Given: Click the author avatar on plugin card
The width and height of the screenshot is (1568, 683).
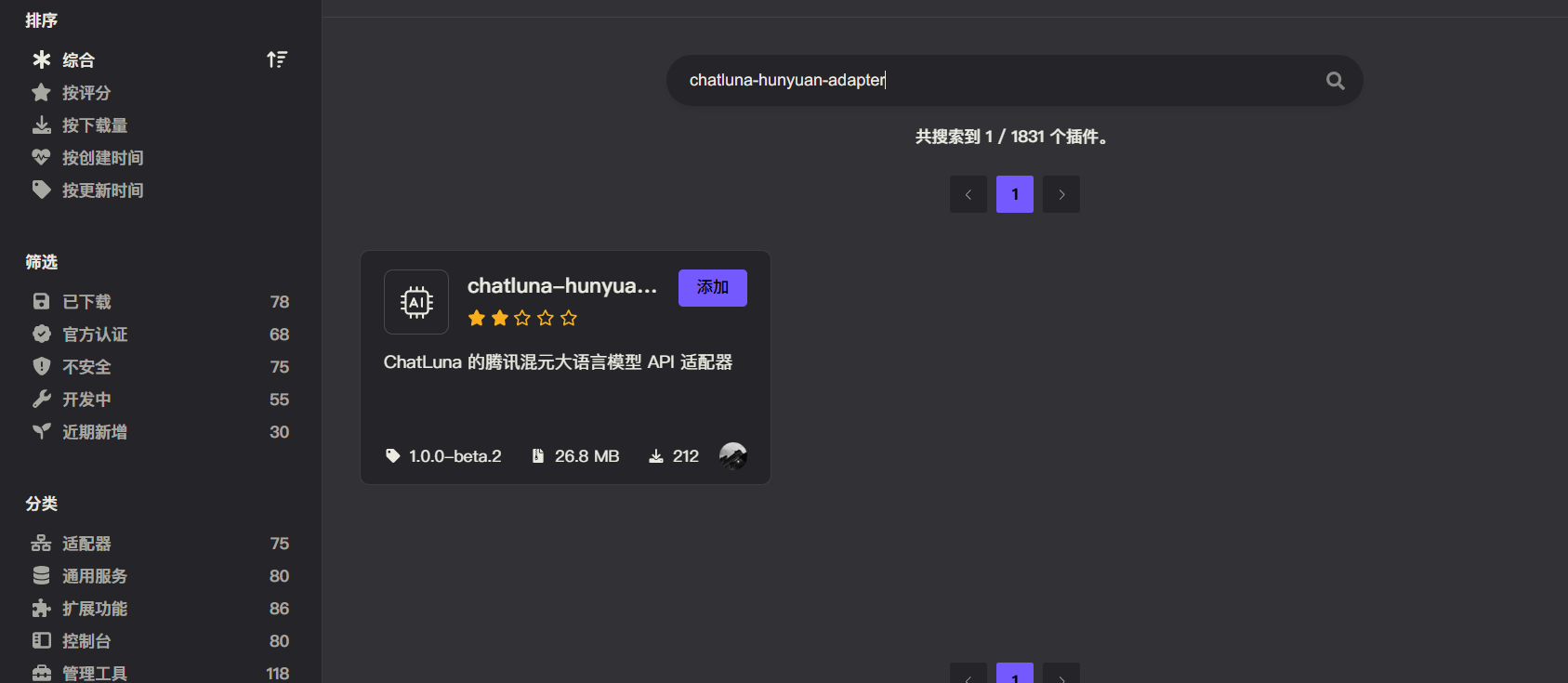Looking at the screenshot, I should pos(733,455).
